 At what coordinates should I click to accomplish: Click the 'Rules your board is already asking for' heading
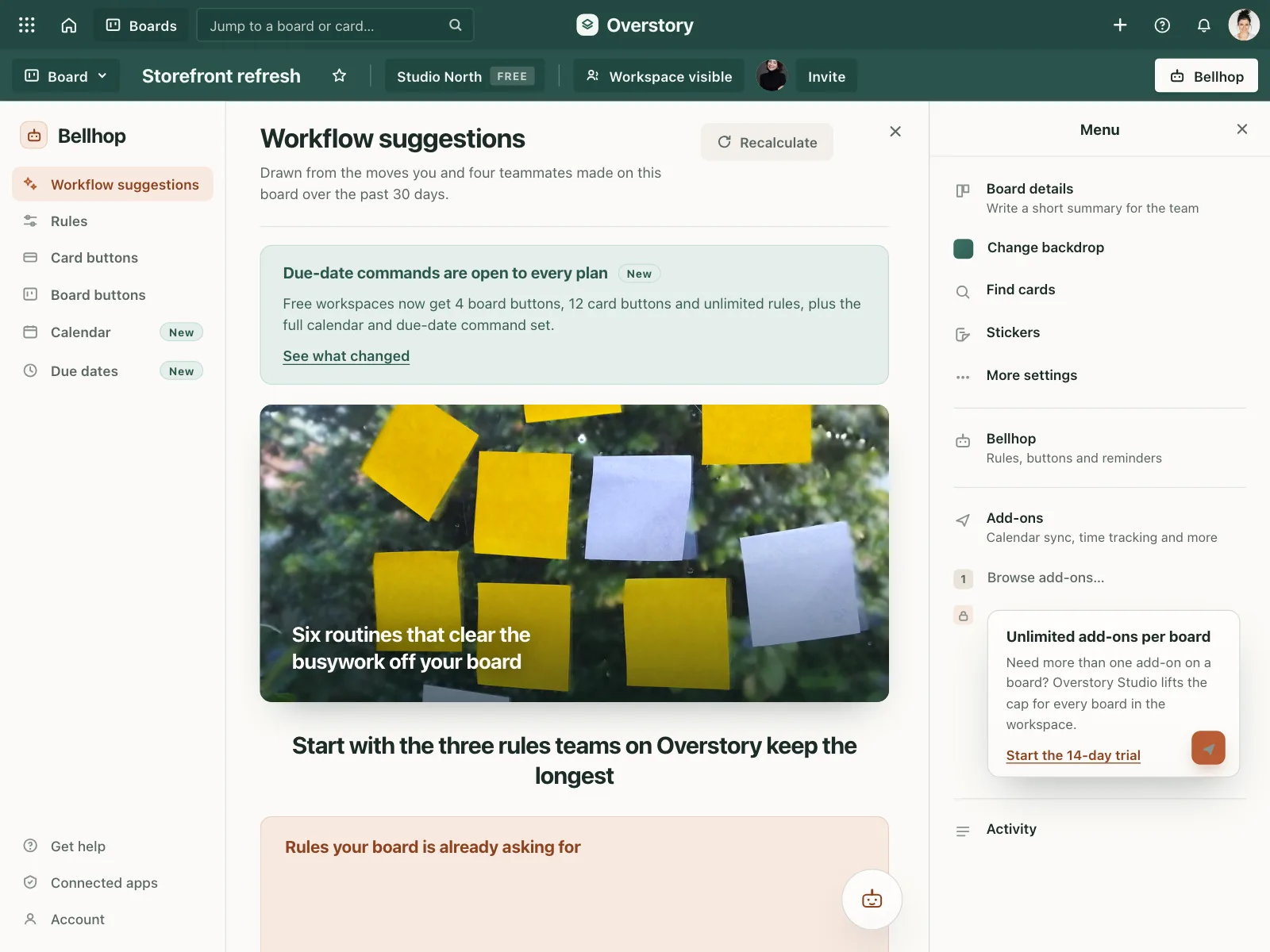pos(433,847)
